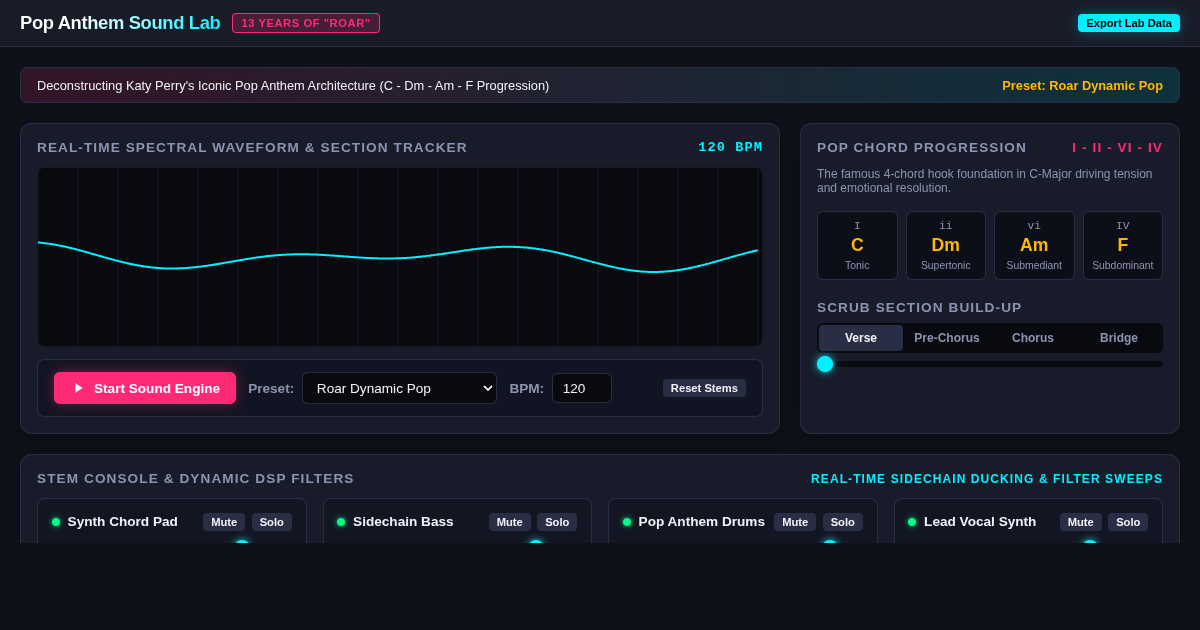Select the Dm Supertonic chord card
Viewport: 1200px width, 630px height.
click(x=946, y=245)
